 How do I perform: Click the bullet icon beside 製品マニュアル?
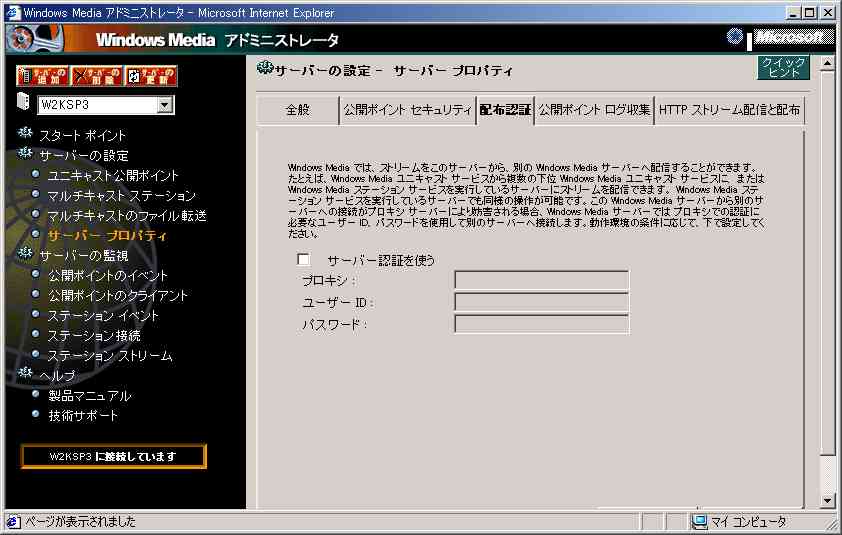click(35, 394)
